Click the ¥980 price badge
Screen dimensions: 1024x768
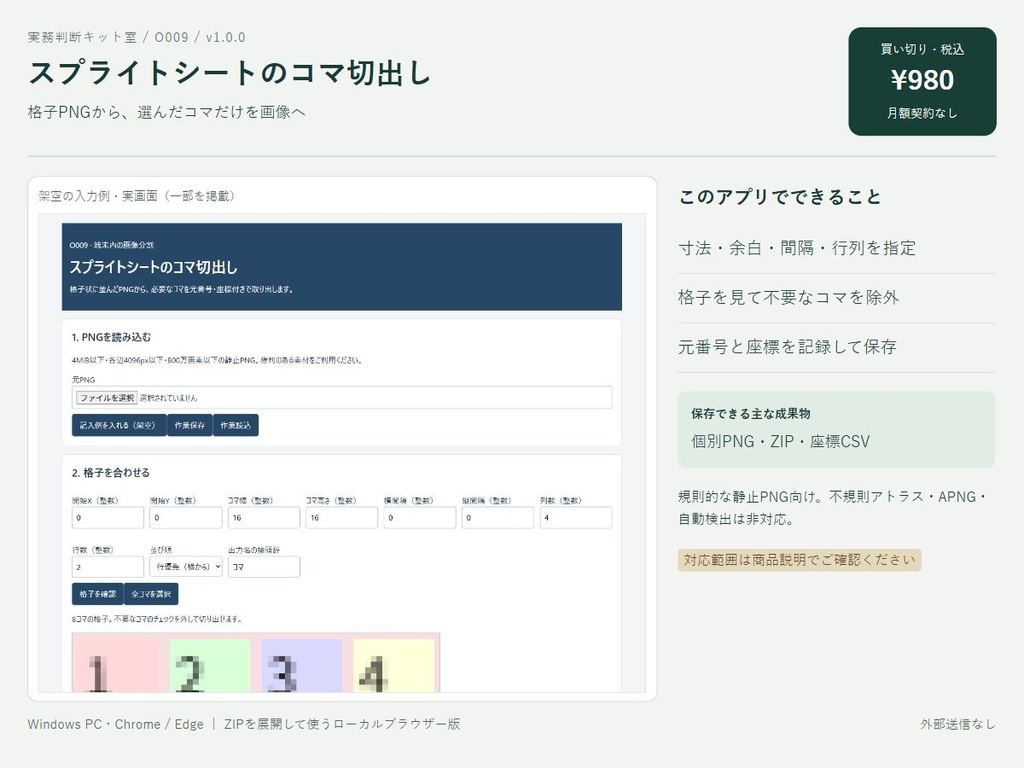click(x=922, y=82)
